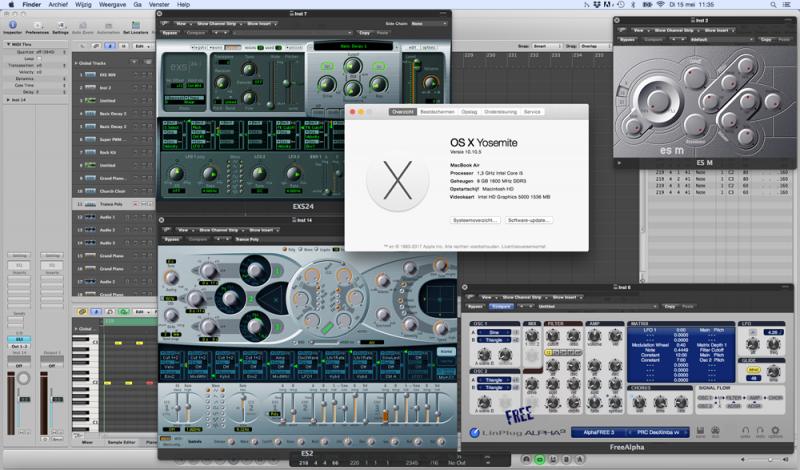The width and height of the screenshot is (800, 470).
Task: Click the Software-update button
Action: [x=529, y=220]
